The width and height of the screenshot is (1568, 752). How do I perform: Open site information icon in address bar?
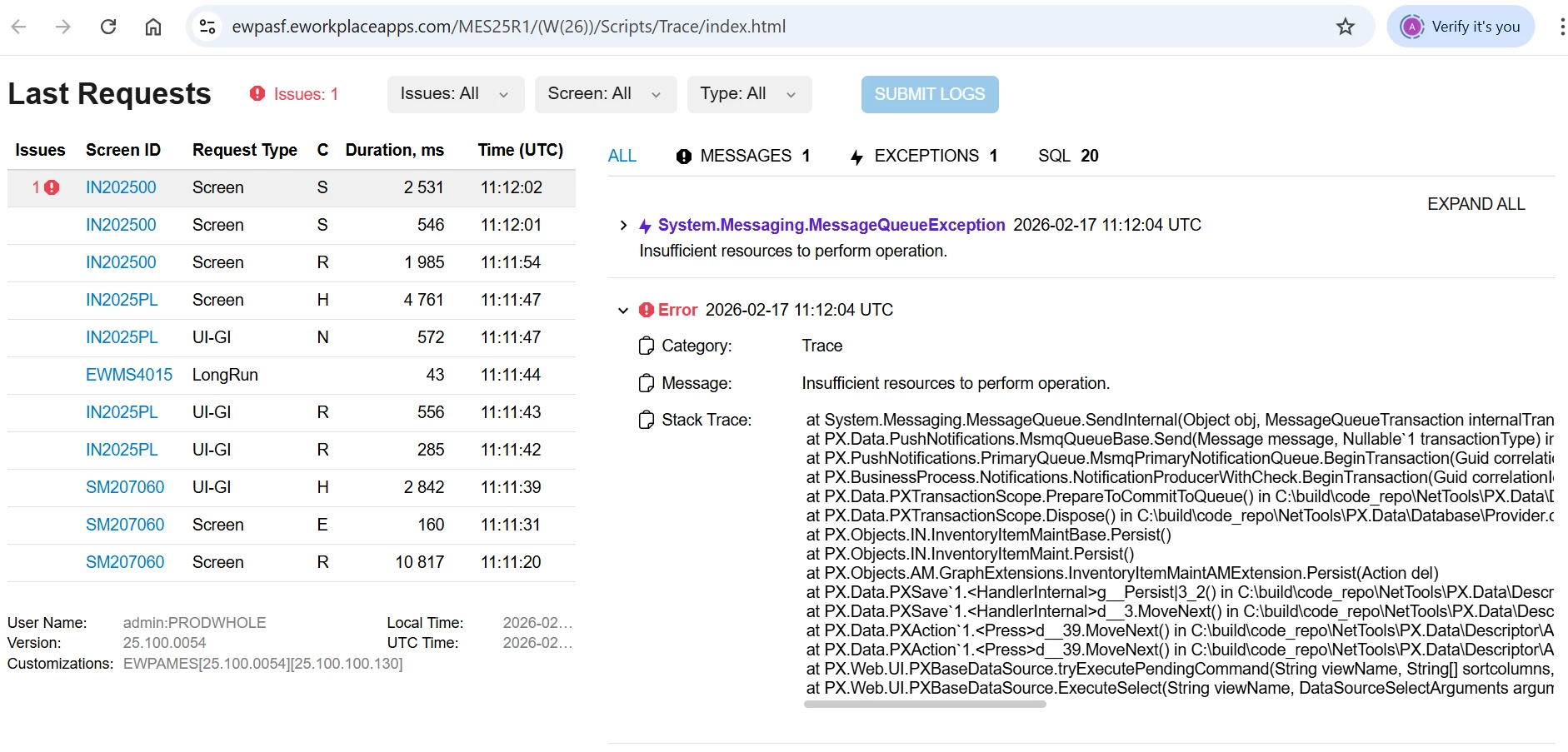point(207,27)
